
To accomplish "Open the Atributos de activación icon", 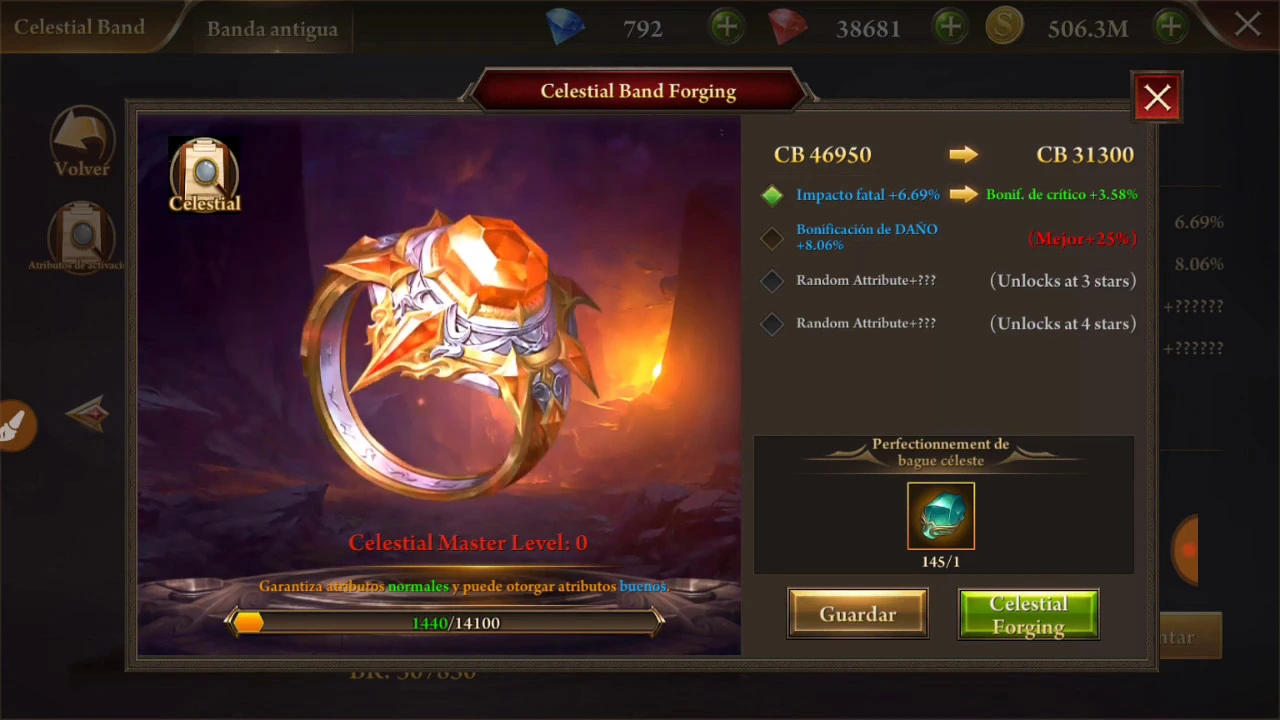I will 82,237.
